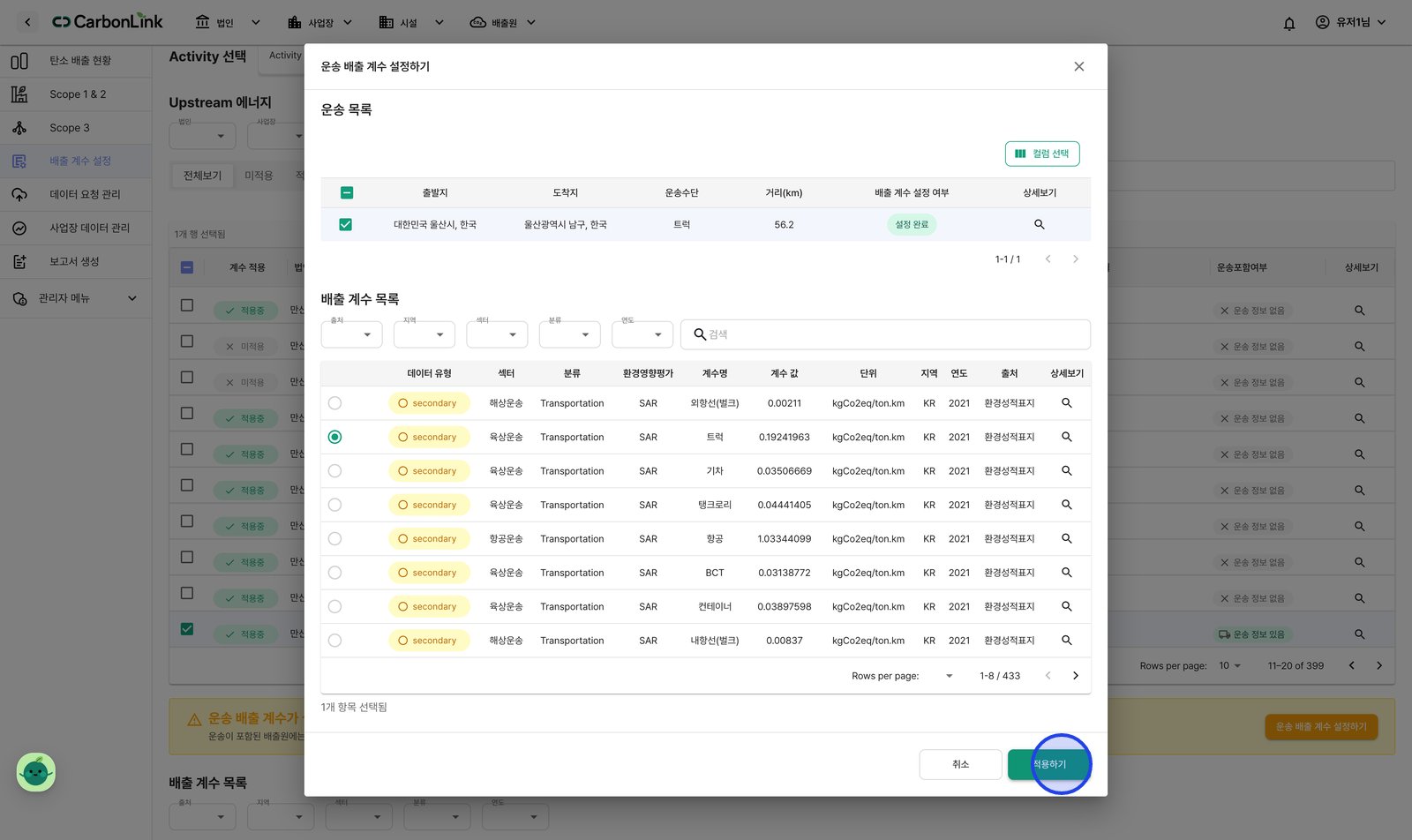Viewport: 1412px width, 840px height.
Task: Select the 외항선(벌크) coefficient radio button
Action: click(334, 403)
